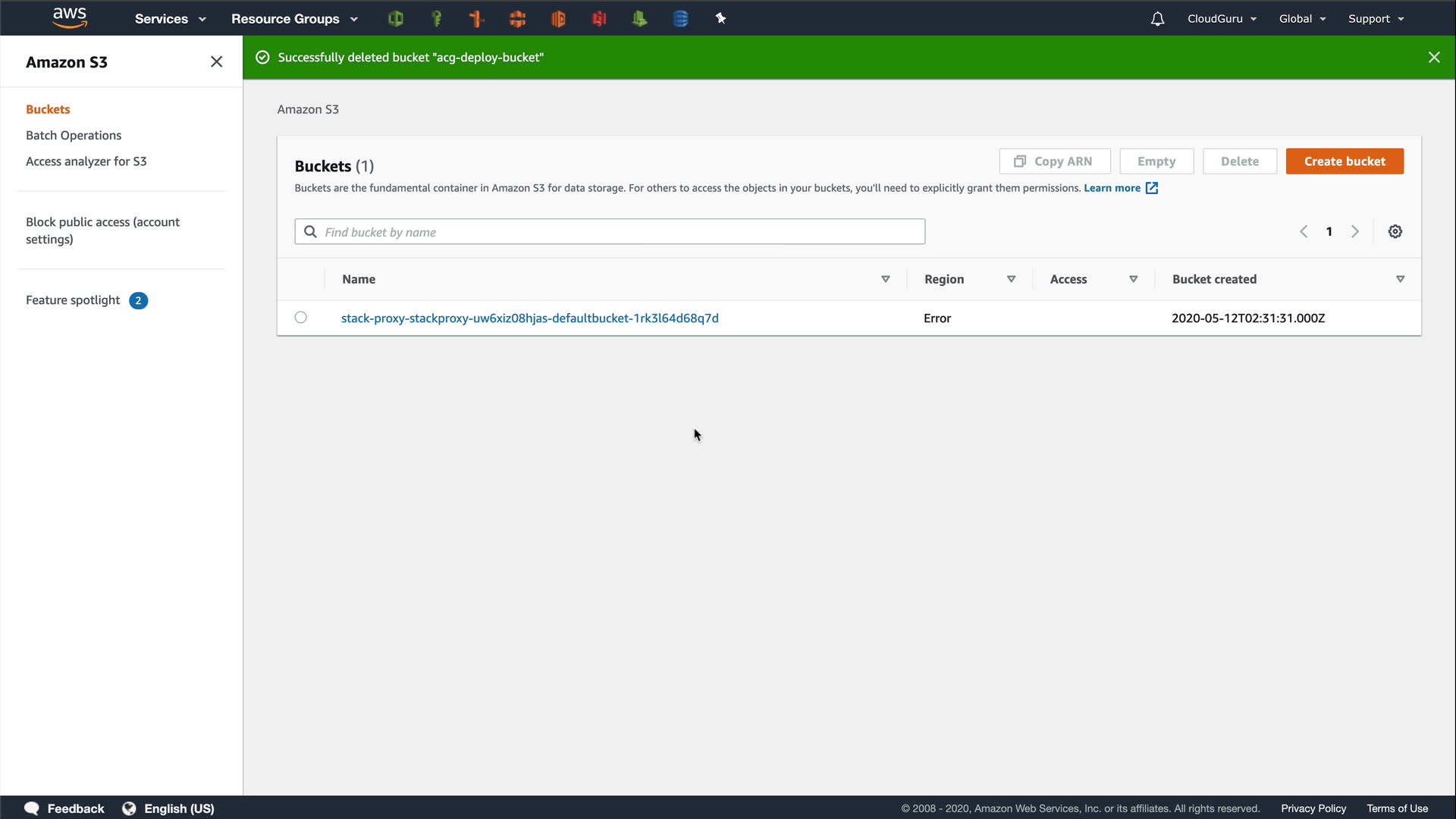Viewport: 1456px width, 819px height.
Task: Open the red S3 shortcut icon
Action: [599, 19]
